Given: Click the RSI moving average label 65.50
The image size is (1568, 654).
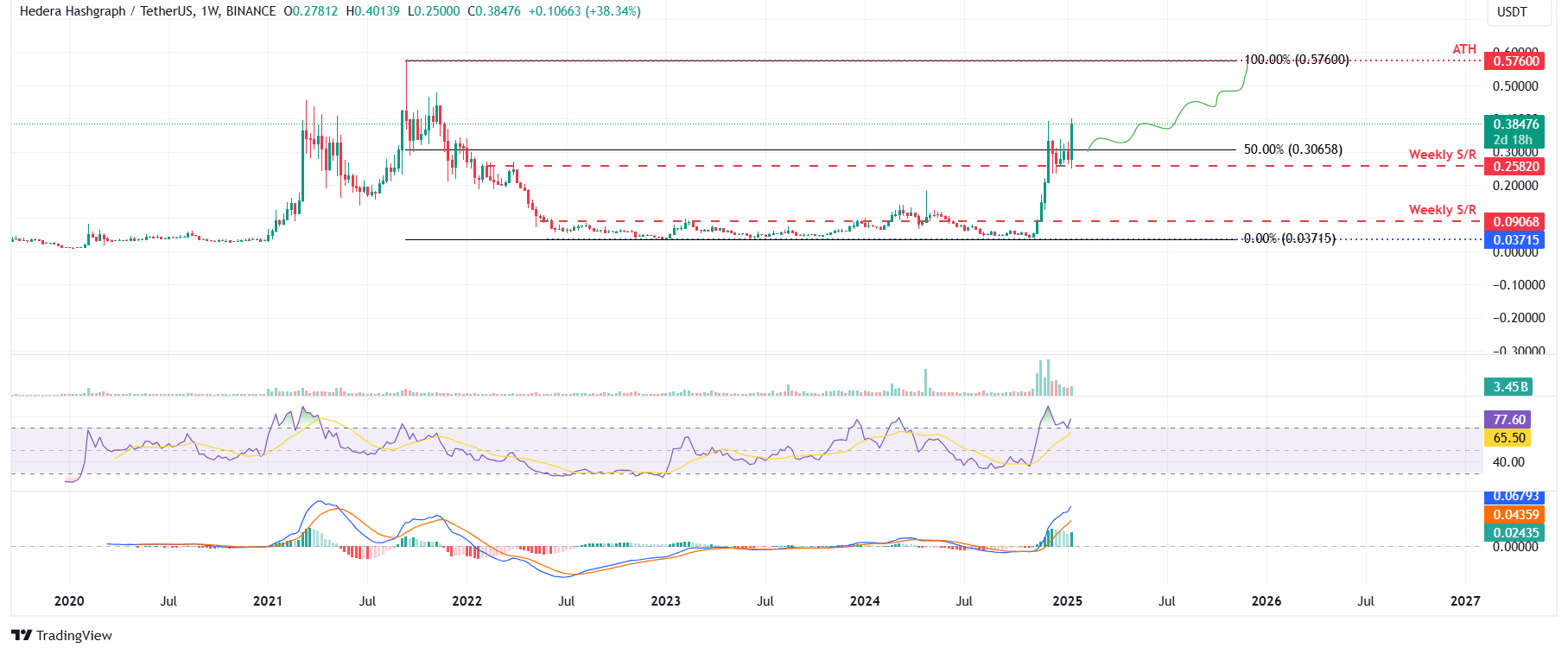Looking at the screenshot, I should pyautogui.click(x=1508, y=438).
